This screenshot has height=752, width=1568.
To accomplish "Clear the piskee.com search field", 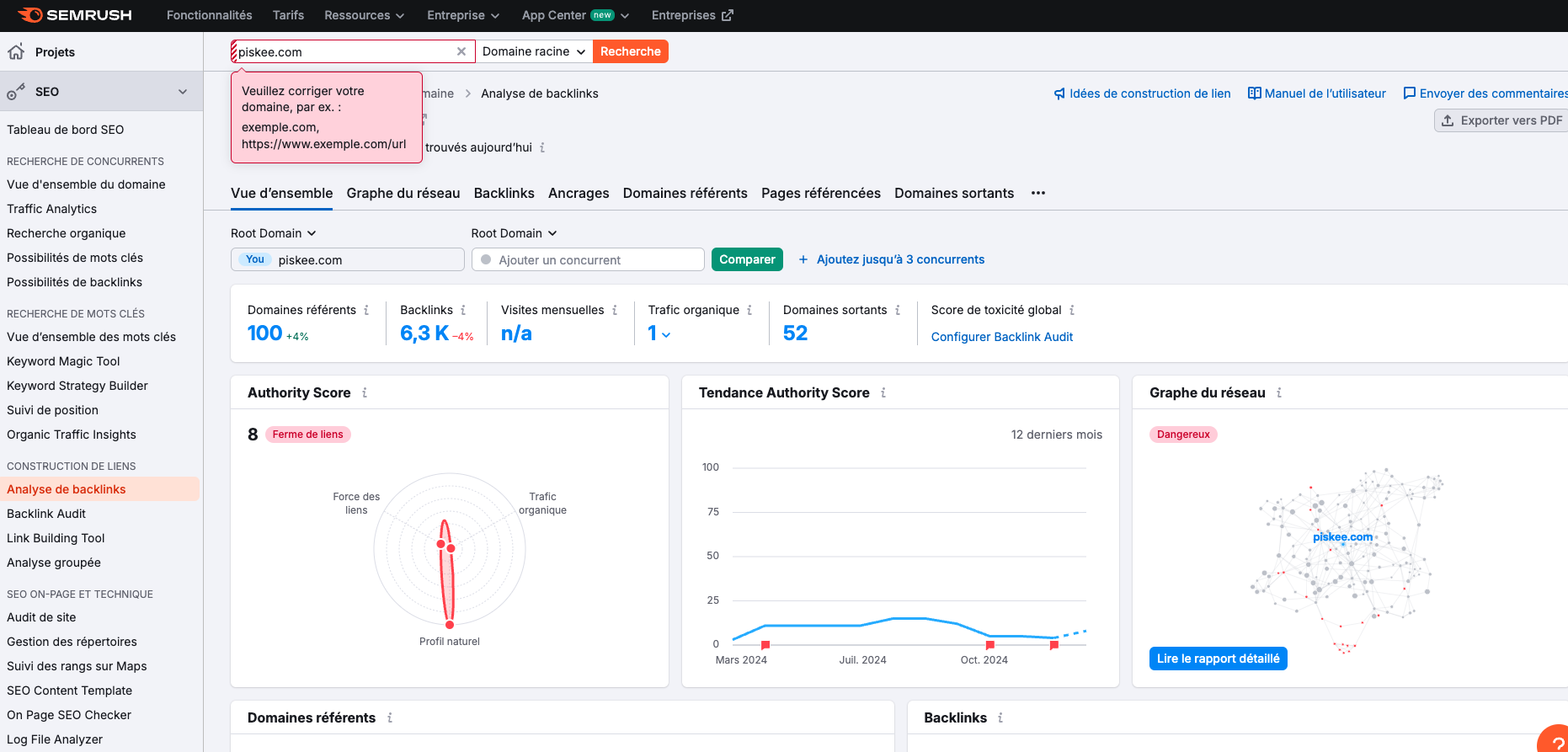I will (461, 51).
